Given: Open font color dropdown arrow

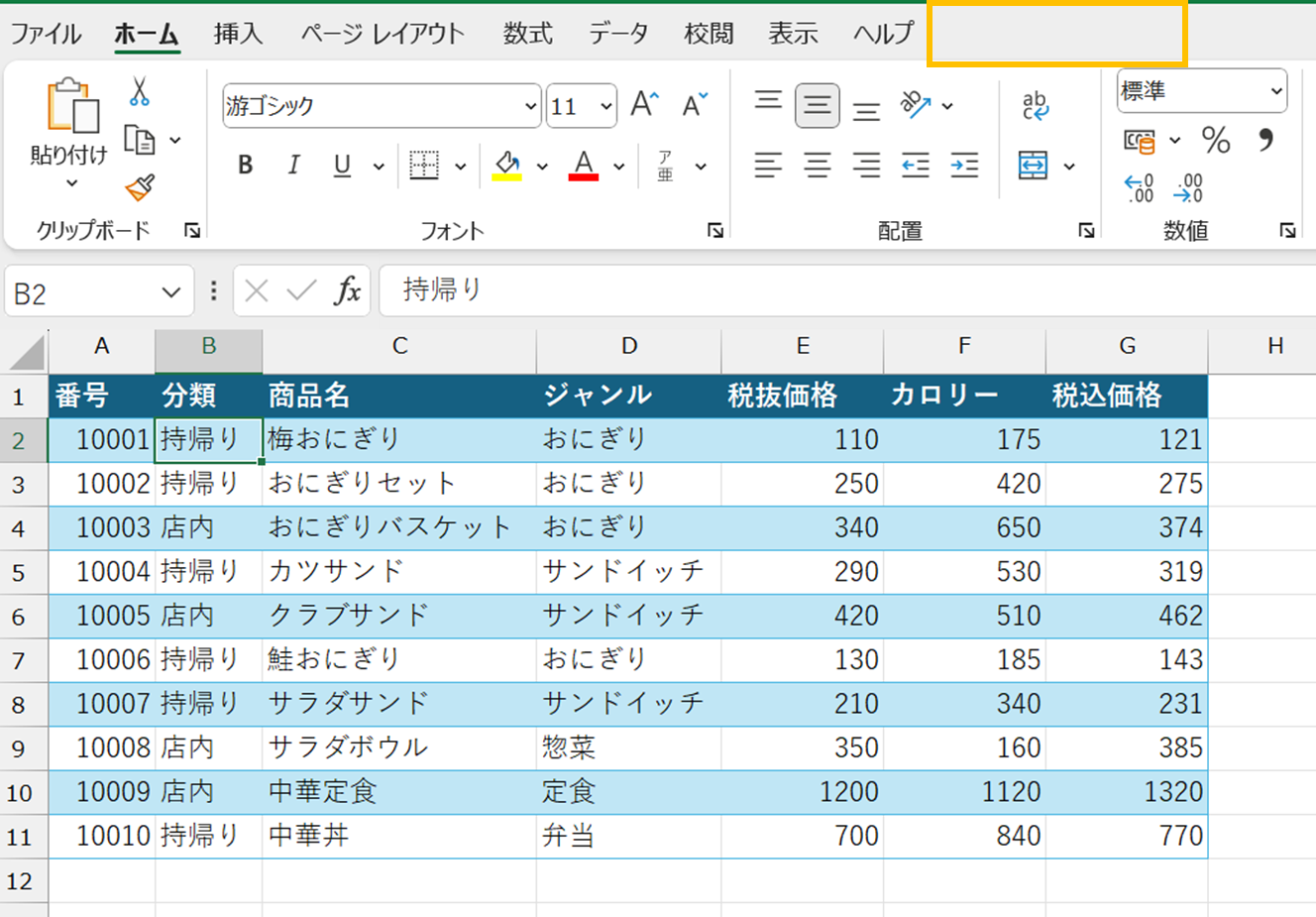Looking at the screenshot, I should tap(619, 167).
